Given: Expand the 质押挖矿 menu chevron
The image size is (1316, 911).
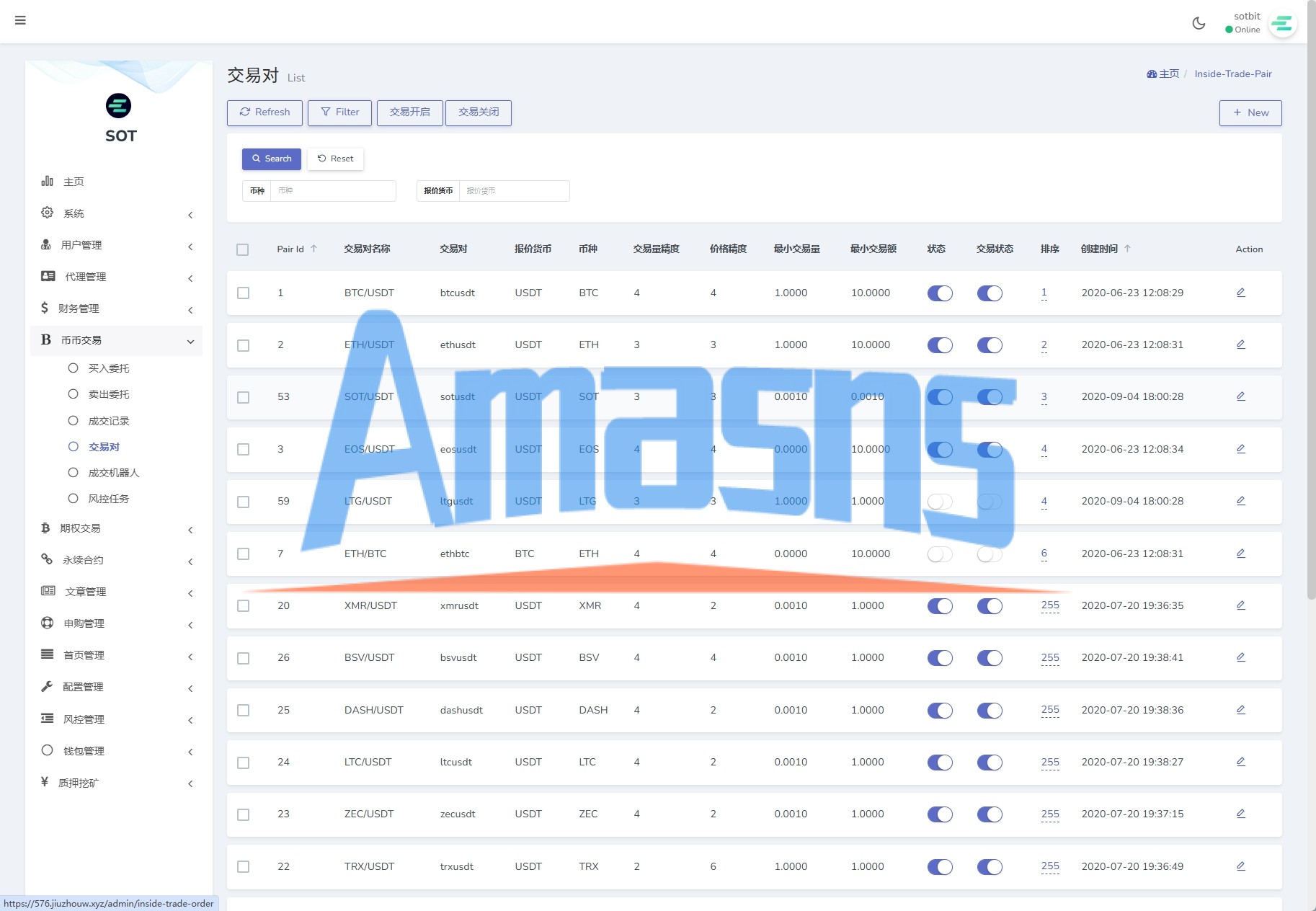Looking at the screenshot, I should 190,783.
